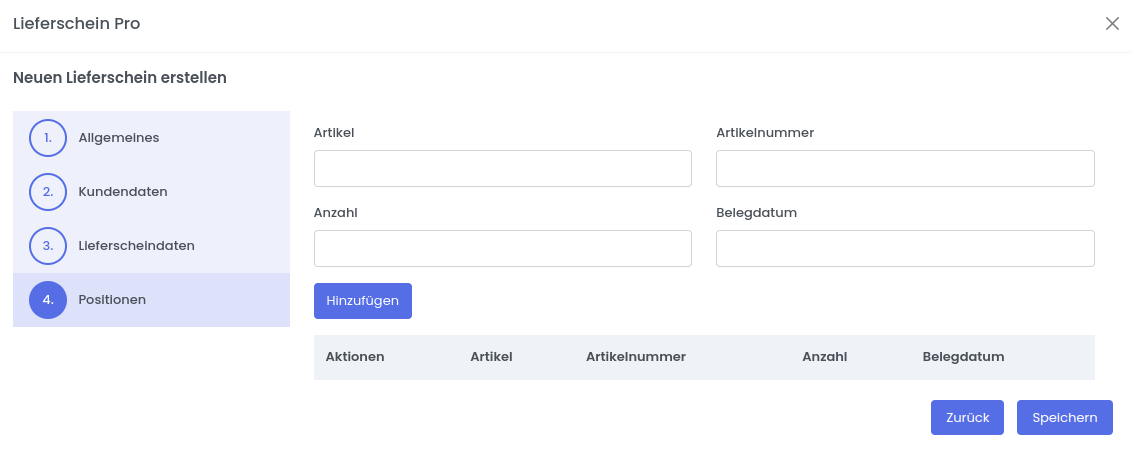Screen dimensions: 1131x457
Task: Focus the Anzahl input field
Action: pos(503,249)
